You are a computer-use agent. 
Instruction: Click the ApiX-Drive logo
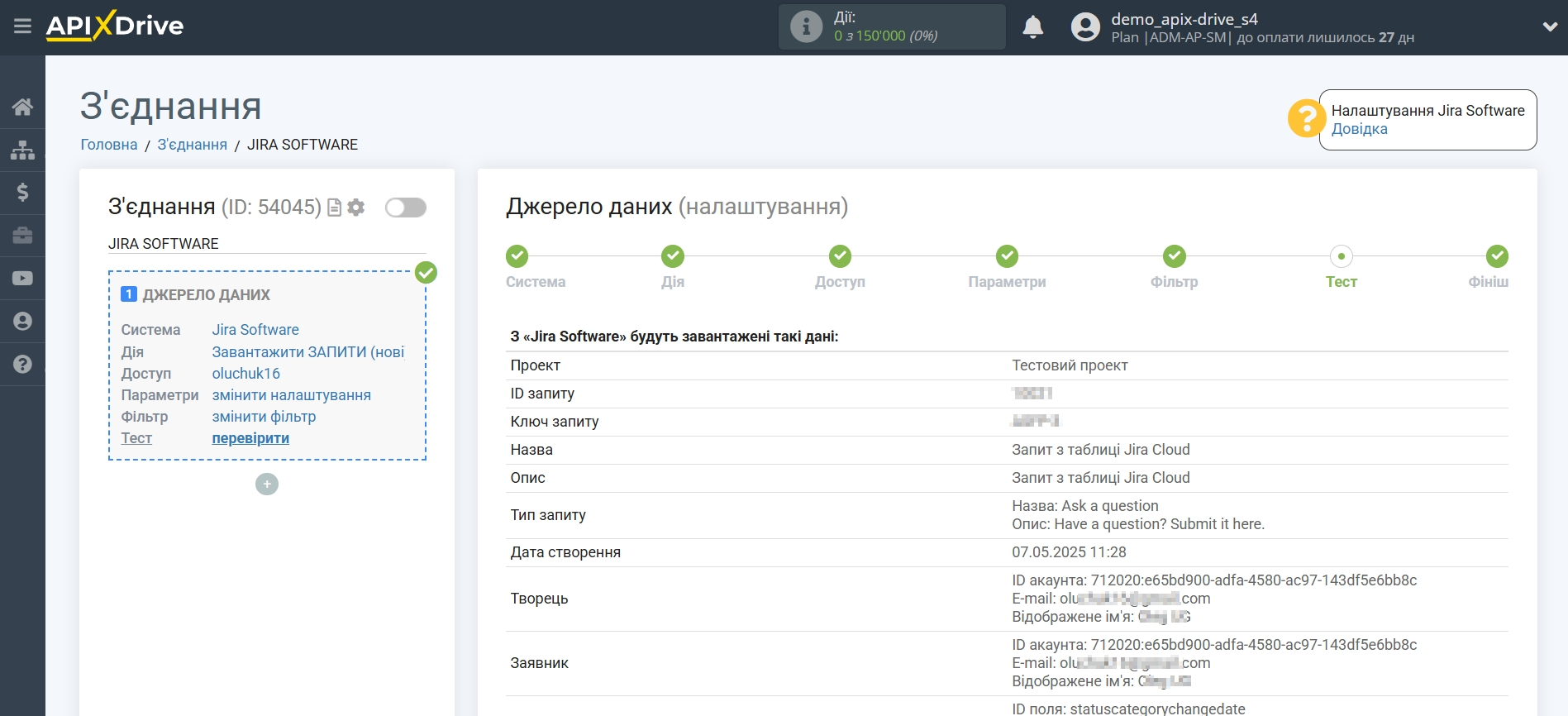click(x=115, y=26)
